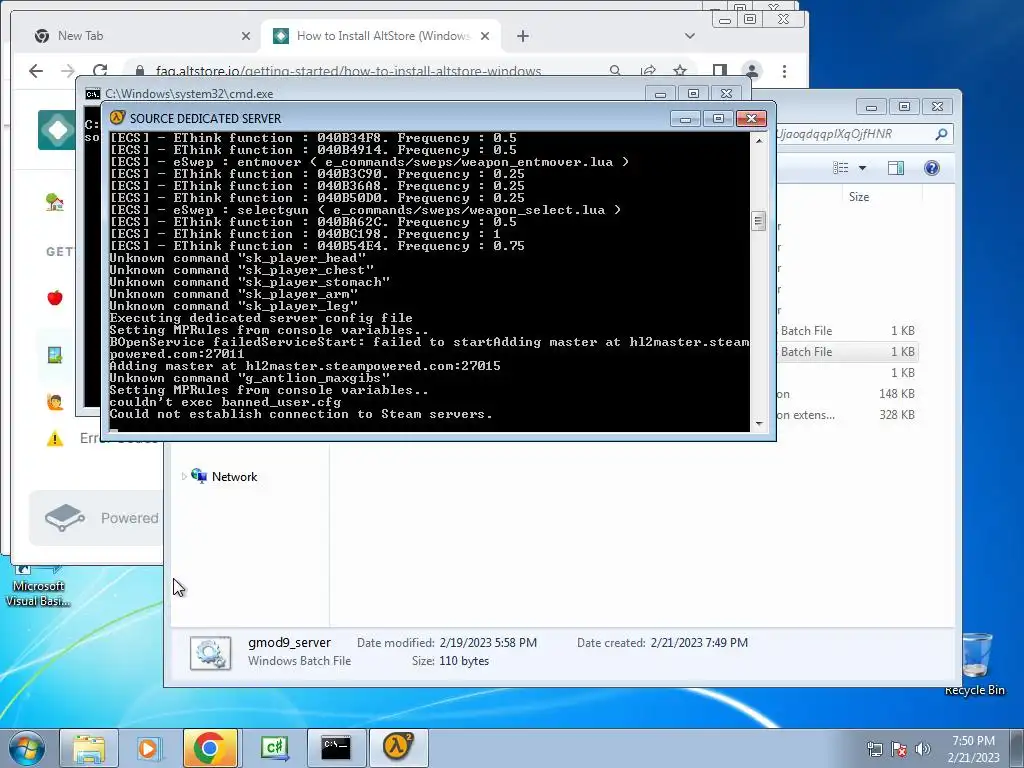
Task: Toggle Chrome side panel icon
Action: [720, 71]
